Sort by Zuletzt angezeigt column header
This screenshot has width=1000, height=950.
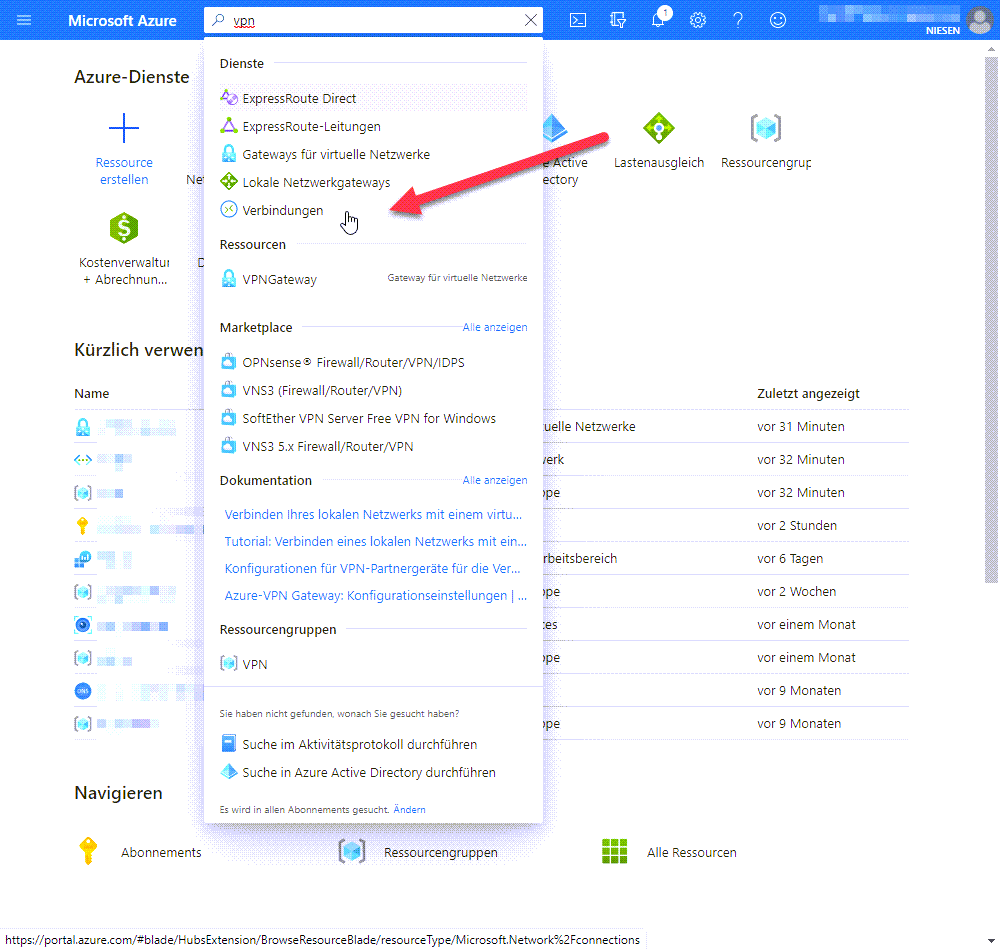tap(808, 393)
